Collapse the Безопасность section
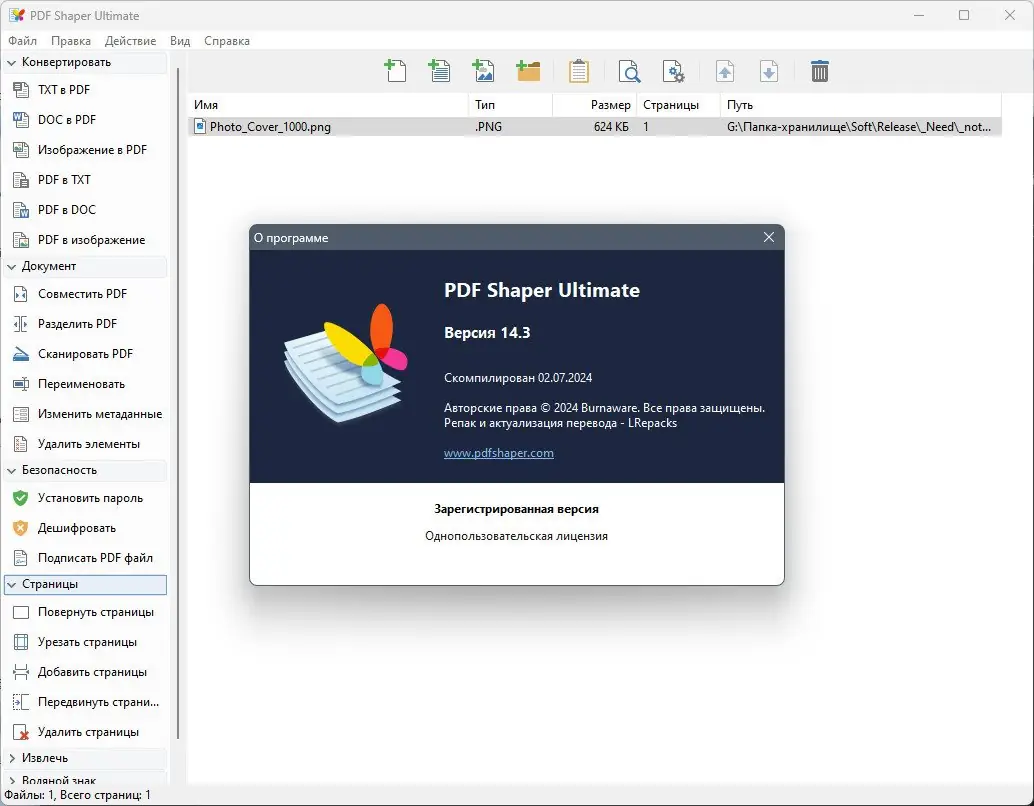This screenshot has width=1034, height=806. (12, 470)
